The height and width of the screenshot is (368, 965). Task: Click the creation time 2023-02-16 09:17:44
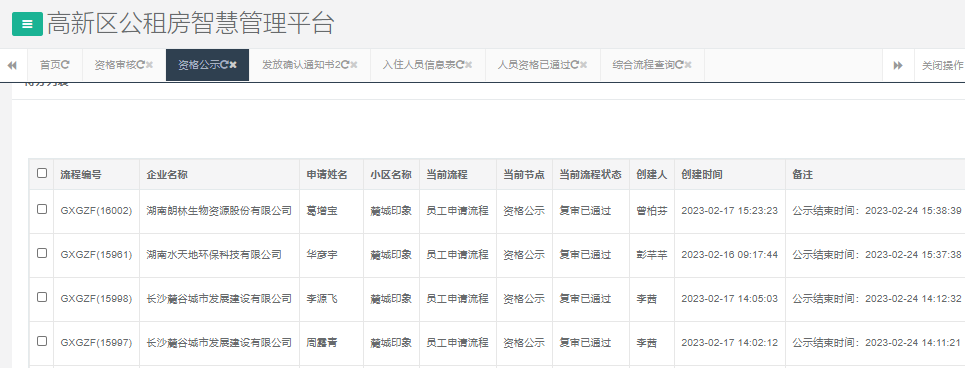729,254
